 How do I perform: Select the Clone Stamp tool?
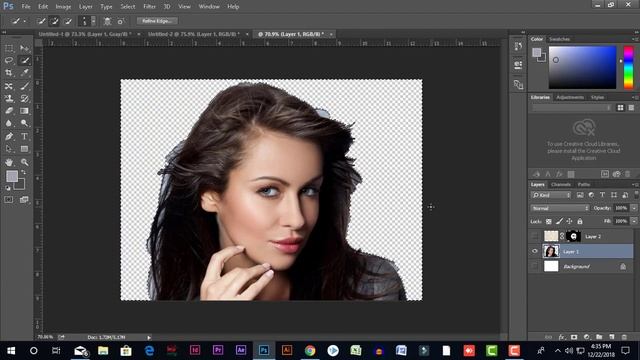(9, 98)
